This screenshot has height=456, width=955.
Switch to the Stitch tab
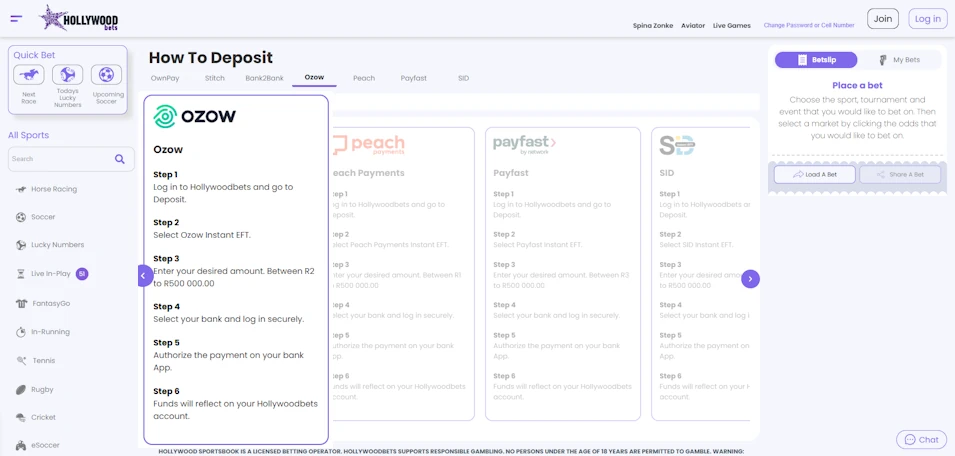215,78
